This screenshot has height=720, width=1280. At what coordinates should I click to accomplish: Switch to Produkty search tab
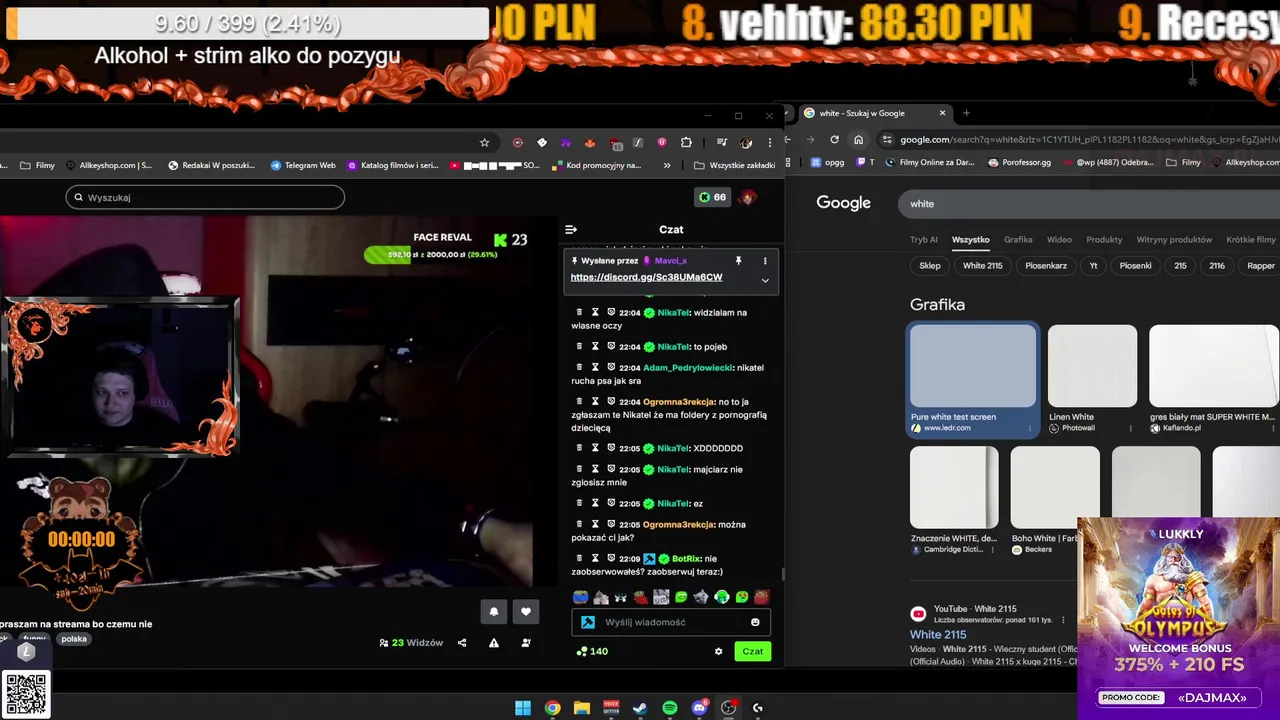(1104, 240)
